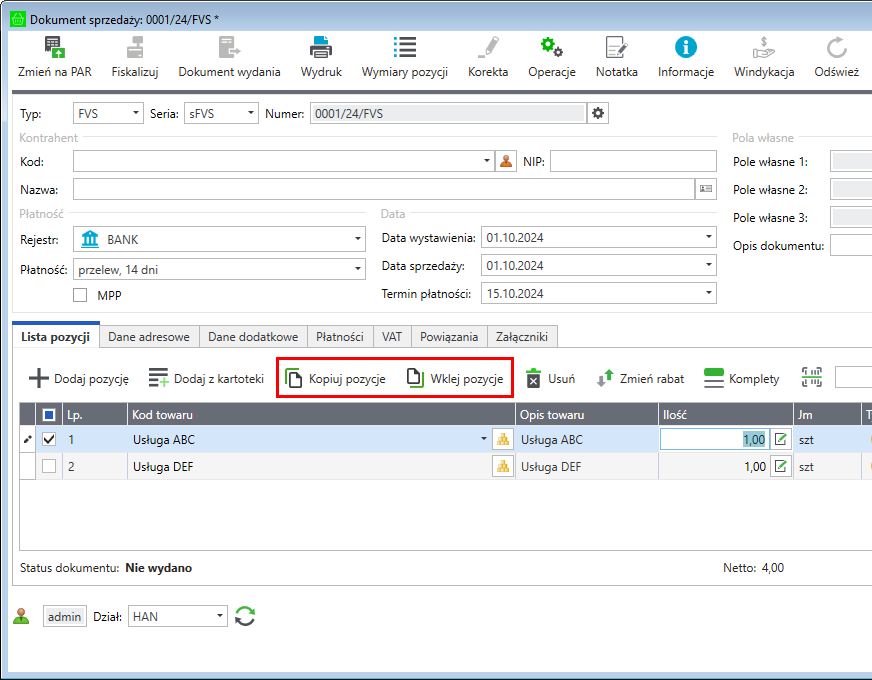This screenshot has height=680, width=872.
Task: Click the card icon next to Nazwa field
Action: (706, 189)
